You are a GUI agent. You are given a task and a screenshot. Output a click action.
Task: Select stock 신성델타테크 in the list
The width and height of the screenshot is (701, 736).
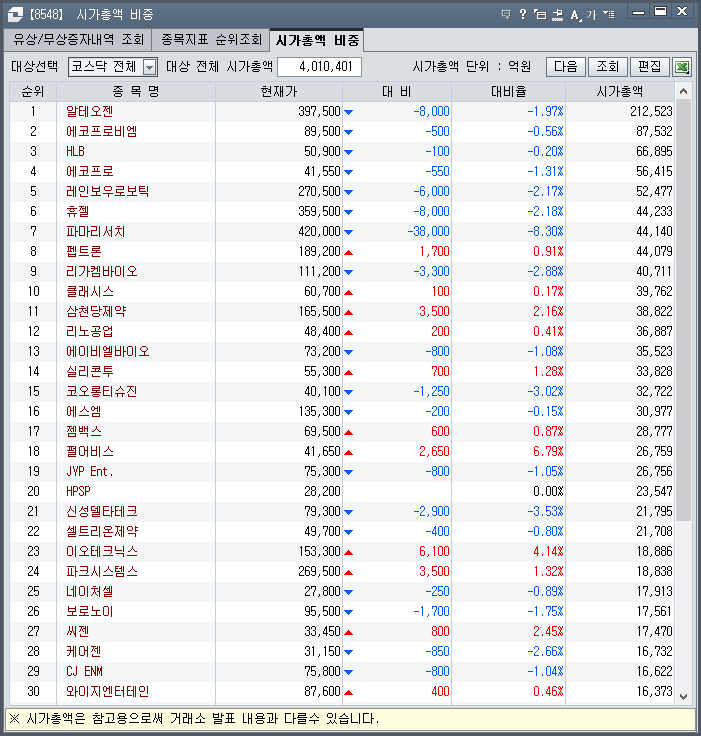[101, 512]
